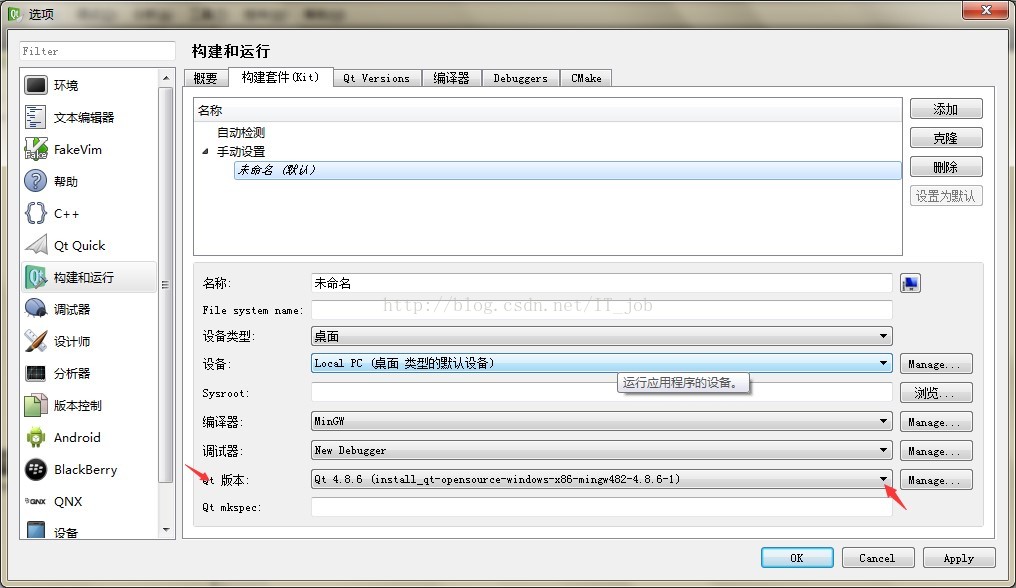This screenshot has width=1016, height=588.
Task: Click the Cancel button
Action: pyautogui.click(x=878, y=558)
